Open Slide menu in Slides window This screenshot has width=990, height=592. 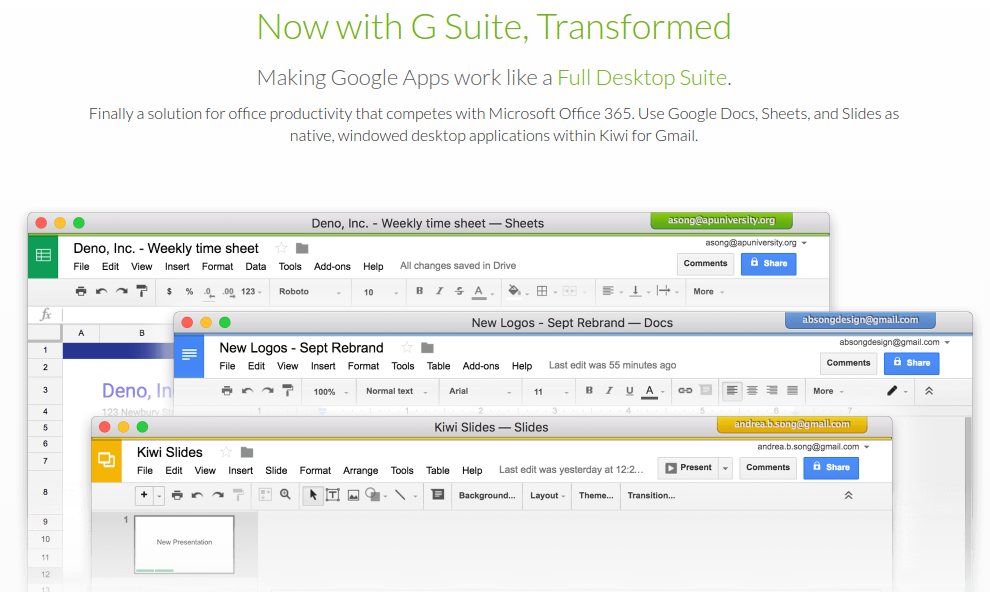276,471
